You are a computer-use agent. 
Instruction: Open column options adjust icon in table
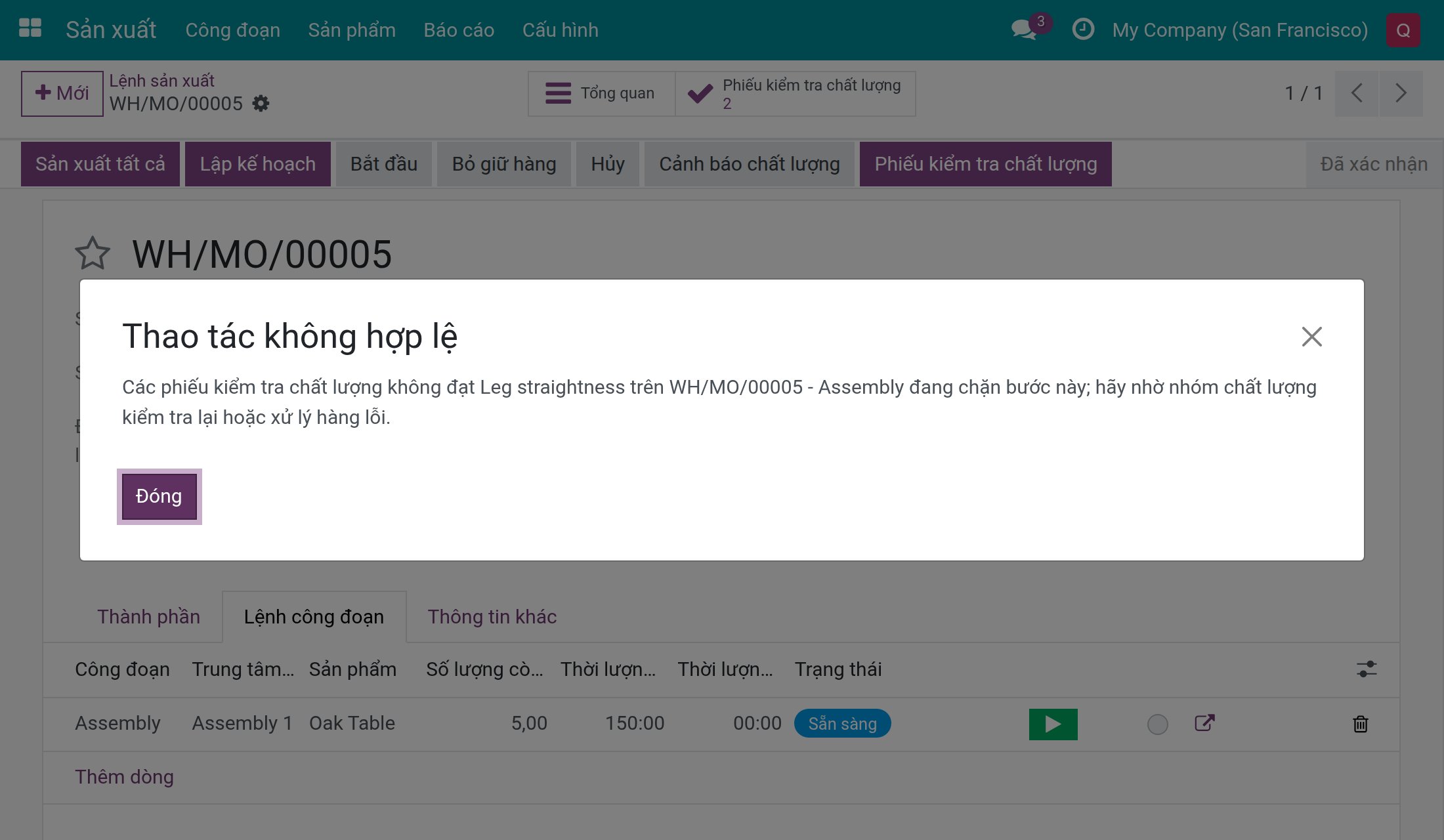pyautogui.click(x=1367, y=669)
